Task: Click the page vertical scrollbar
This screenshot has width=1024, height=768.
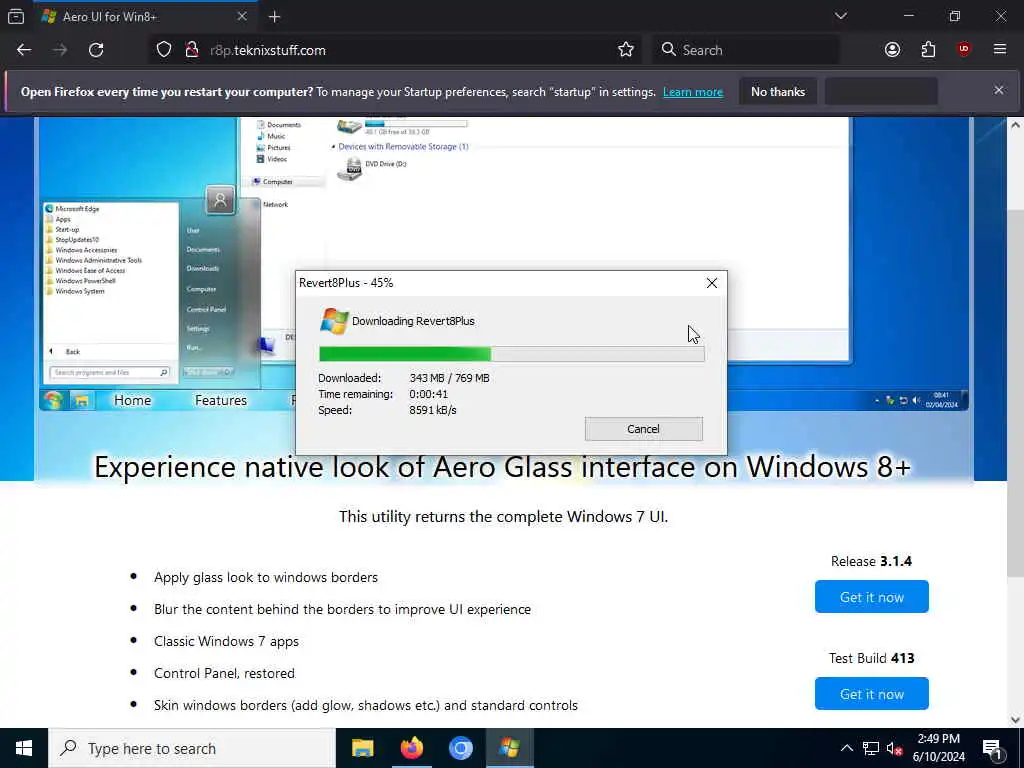Action: coord(1015,394)
